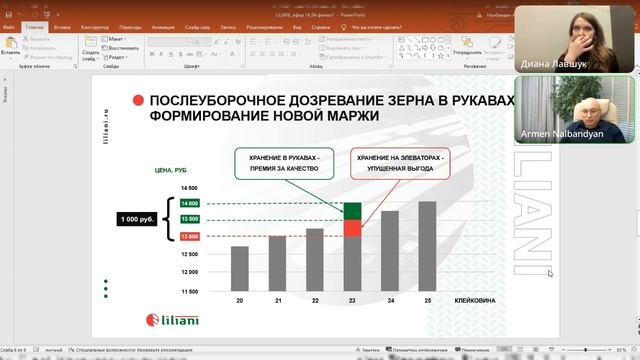Switch to Design (Конструктор) tab
This screenshot has width=640, height=360.
click(95, 27)
